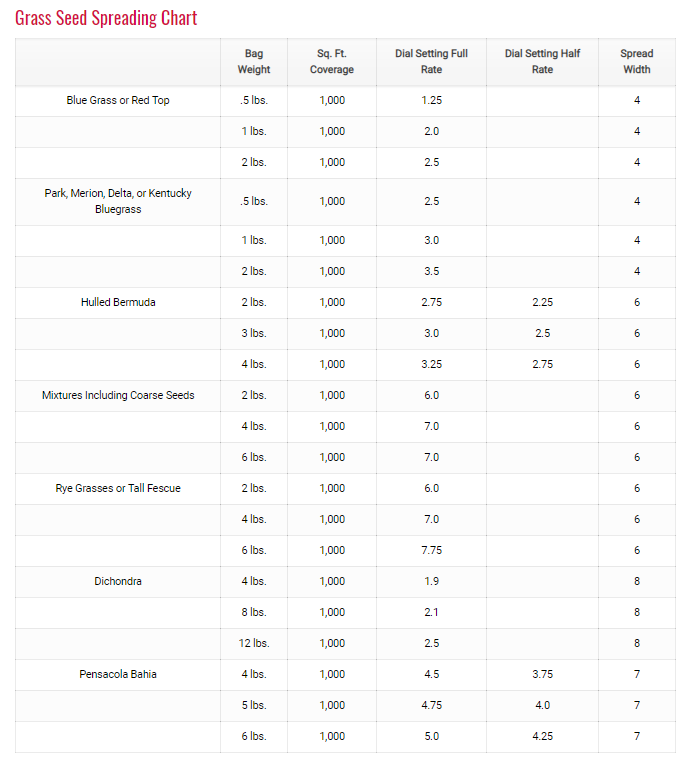
Task: Select the Bag Weight column header
Action: (254, 62)
